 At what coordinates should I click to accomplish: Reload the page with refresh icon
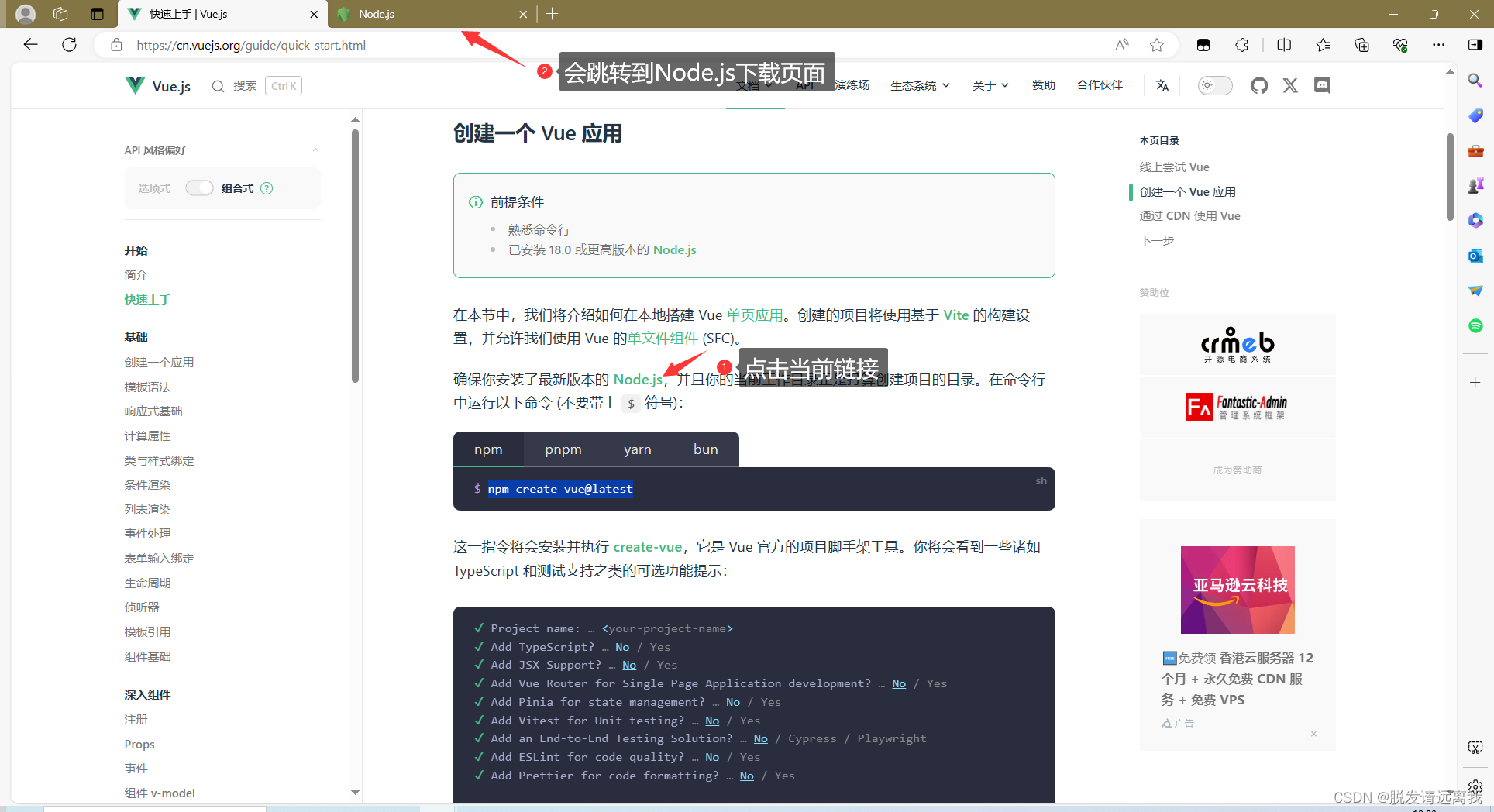(69, 45)
